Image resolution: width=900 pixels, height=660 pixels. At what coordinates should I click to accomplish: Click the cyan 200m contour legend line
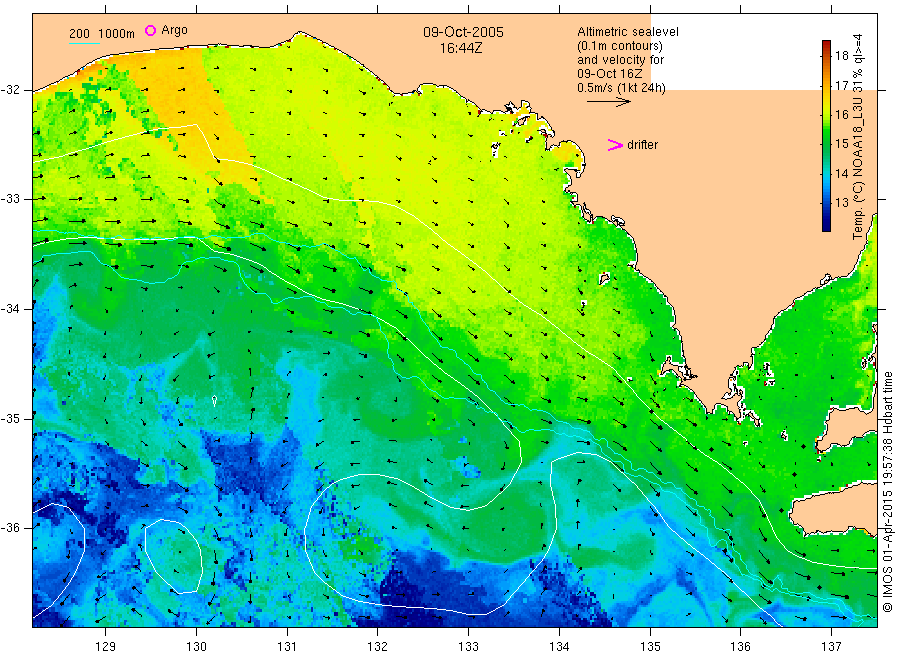84,42
